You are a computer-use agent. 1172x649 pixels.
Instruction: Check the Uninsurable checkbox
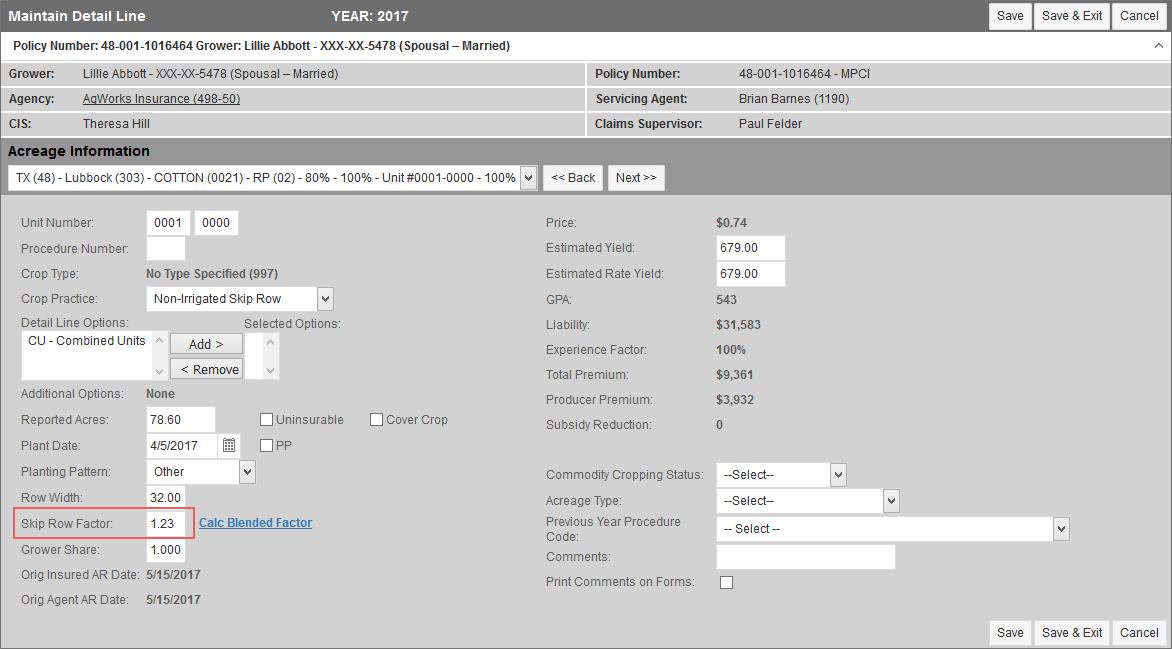coord(267,420)
